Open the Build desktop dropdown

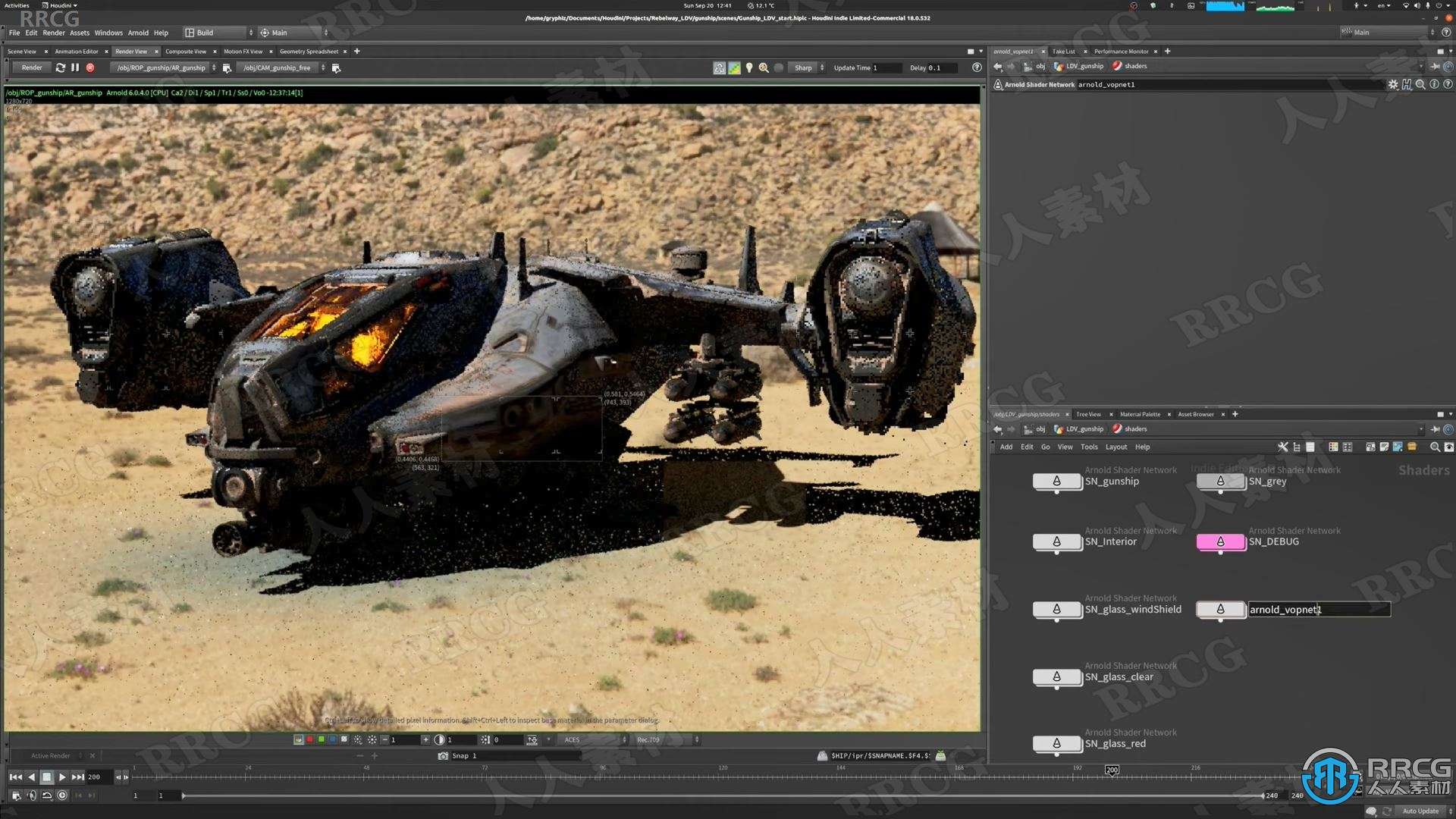218,33
